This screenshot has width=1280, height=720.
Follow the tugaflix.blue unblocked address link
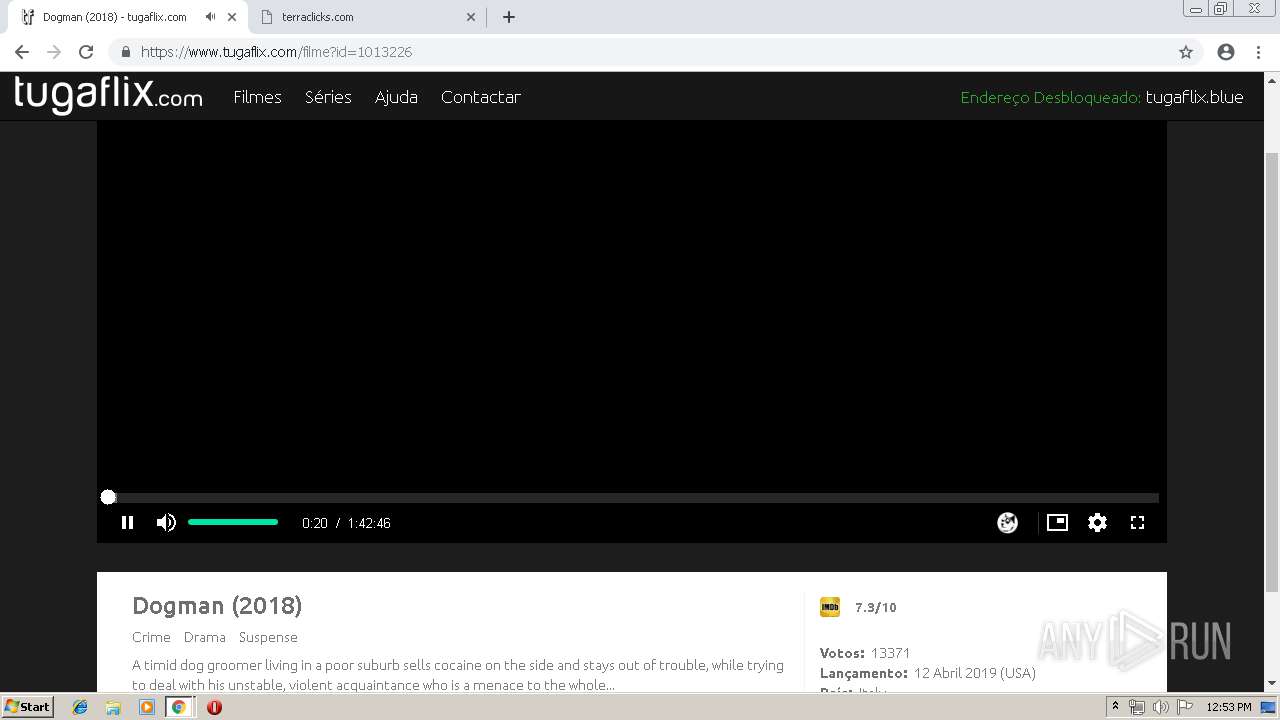point(1194,97)
